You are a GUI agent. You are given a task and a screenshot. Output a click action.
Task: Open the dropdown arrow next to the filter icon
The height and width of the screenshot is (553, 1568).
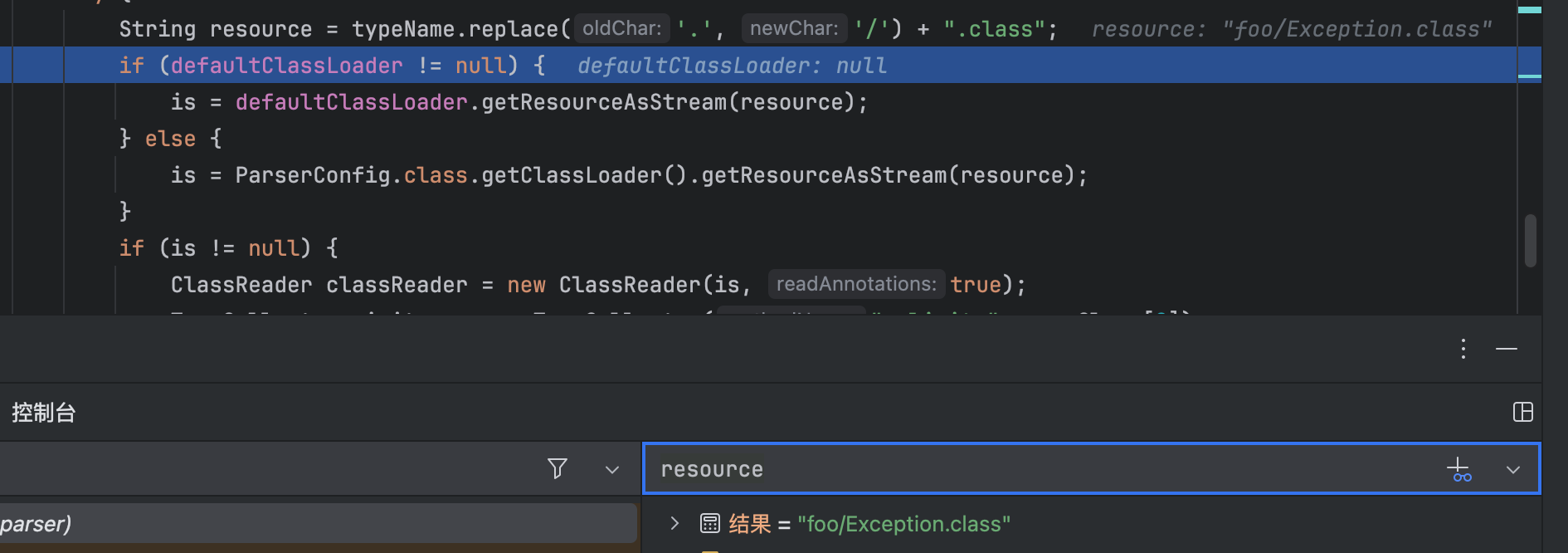pyautogui.click(x=612, y=470)
